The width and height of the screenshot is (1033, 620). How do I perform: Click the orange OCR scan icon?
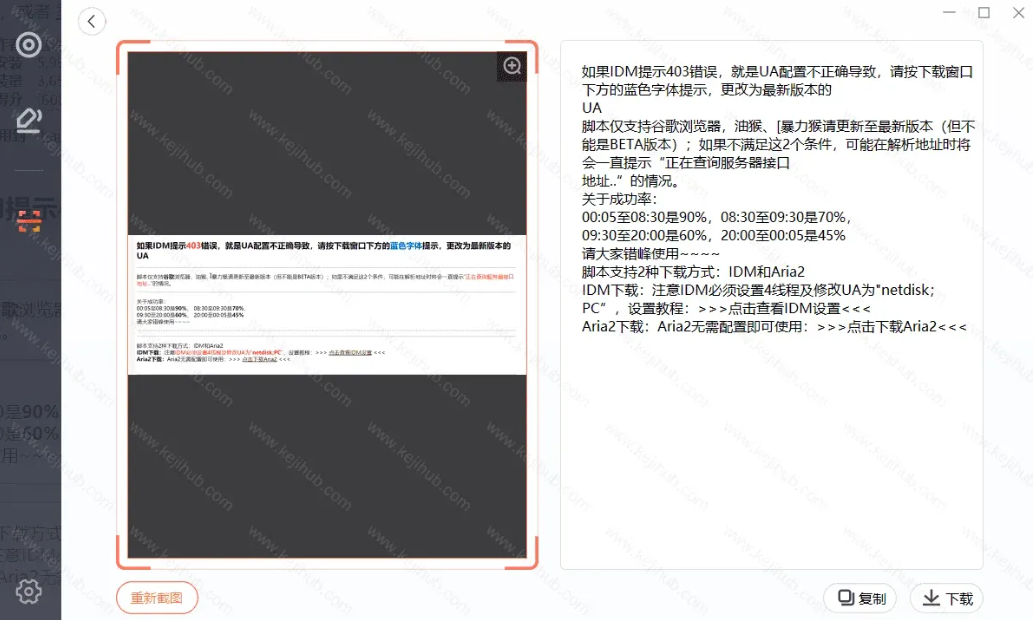(x=29, y=221)
